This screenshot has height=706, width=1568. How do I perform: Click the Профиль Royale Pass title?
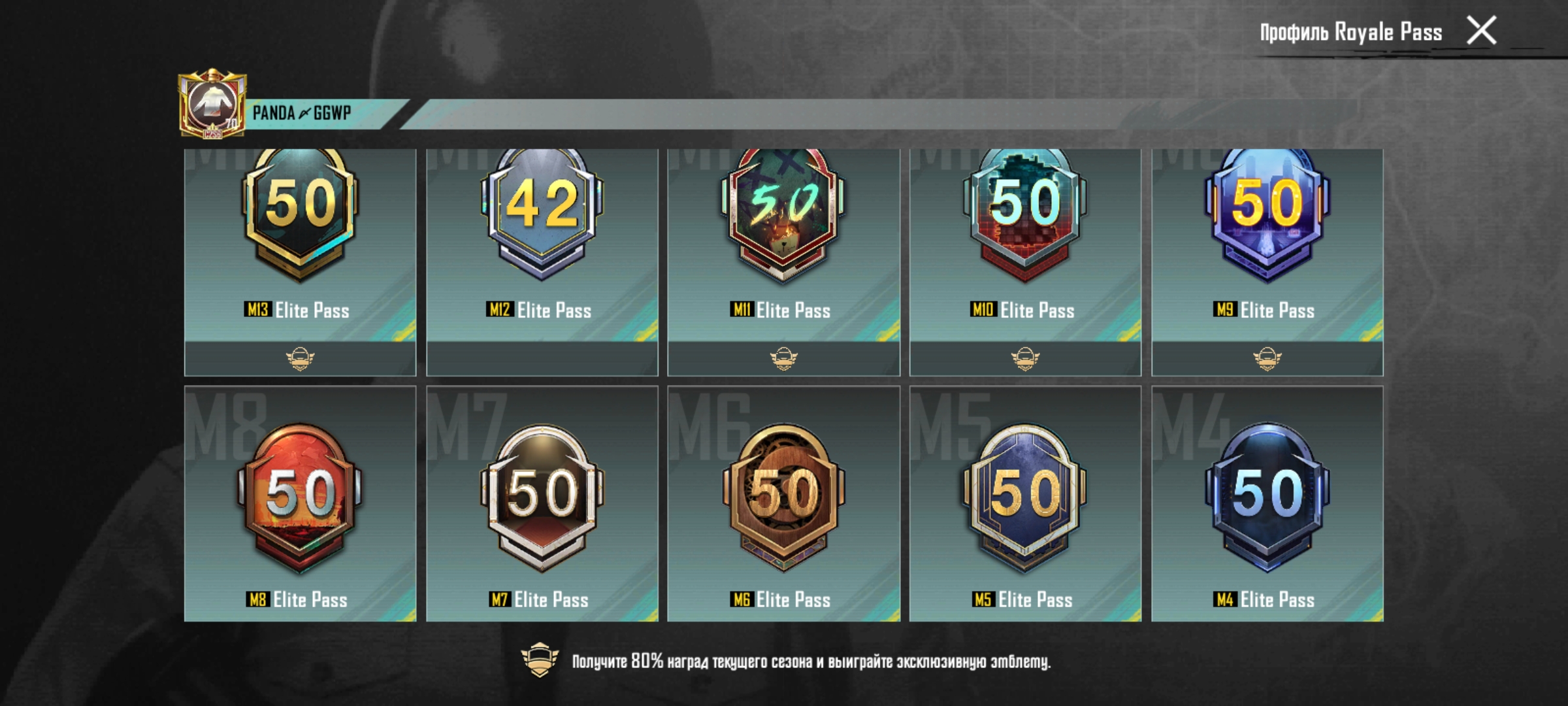tap(1350, 32)
